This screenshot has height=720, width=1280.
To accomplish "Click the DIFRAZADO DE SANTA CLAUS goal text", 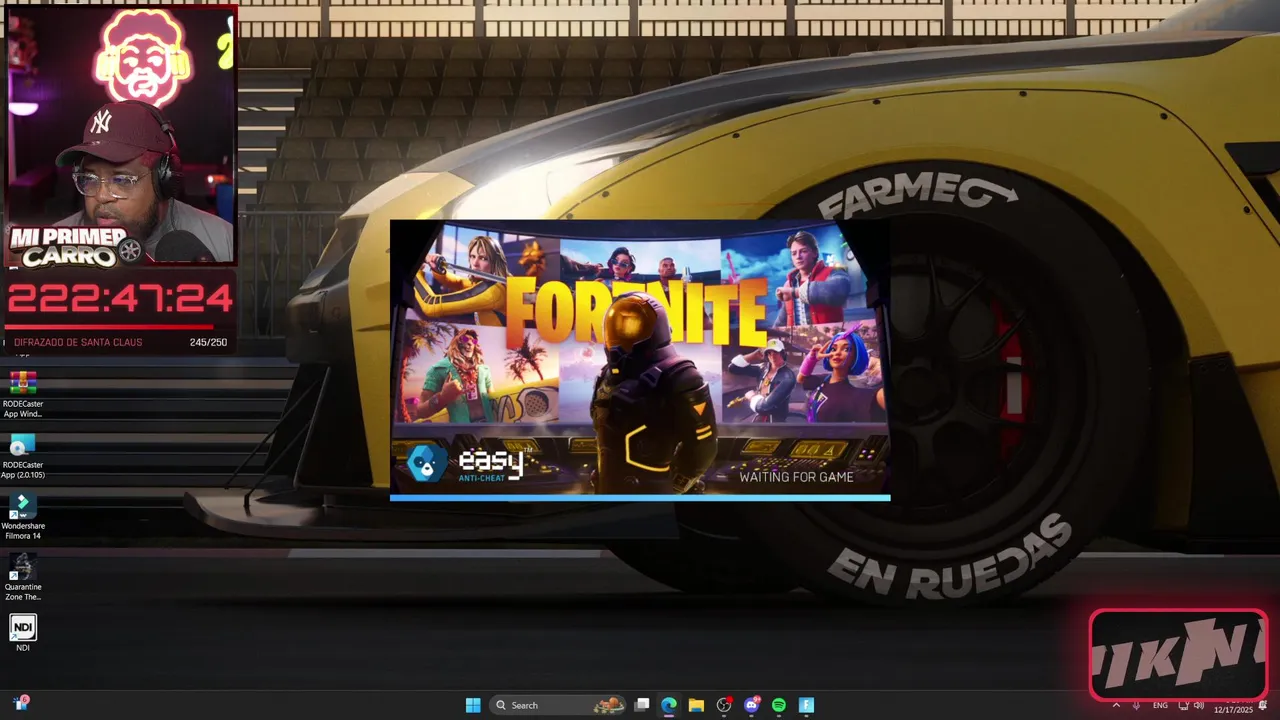I will [78, 342].
